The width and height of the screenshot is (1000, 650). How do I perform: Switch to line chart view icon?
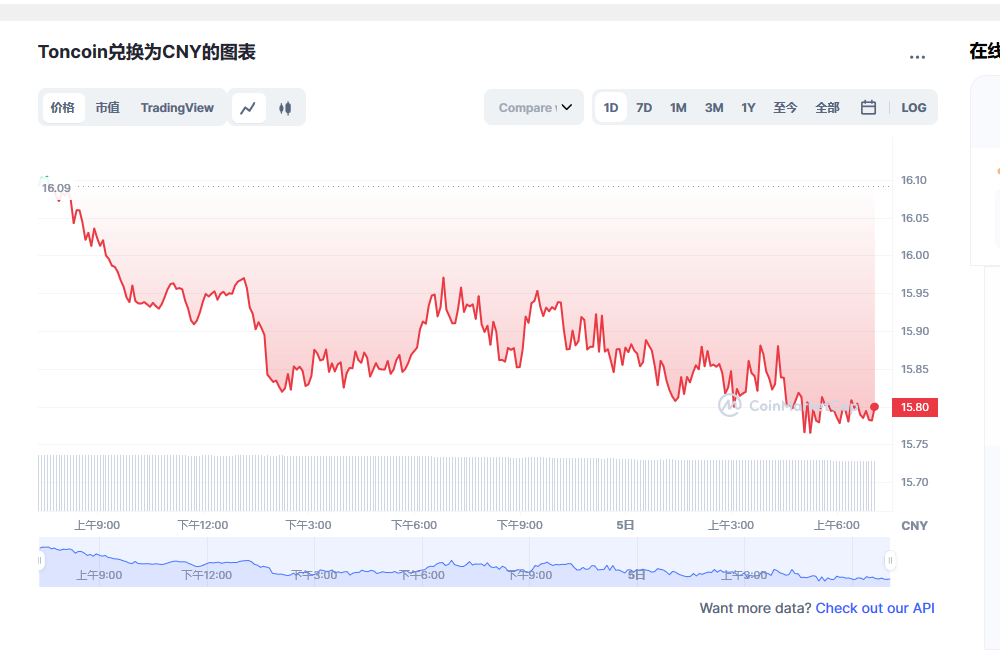coord(248,108)
